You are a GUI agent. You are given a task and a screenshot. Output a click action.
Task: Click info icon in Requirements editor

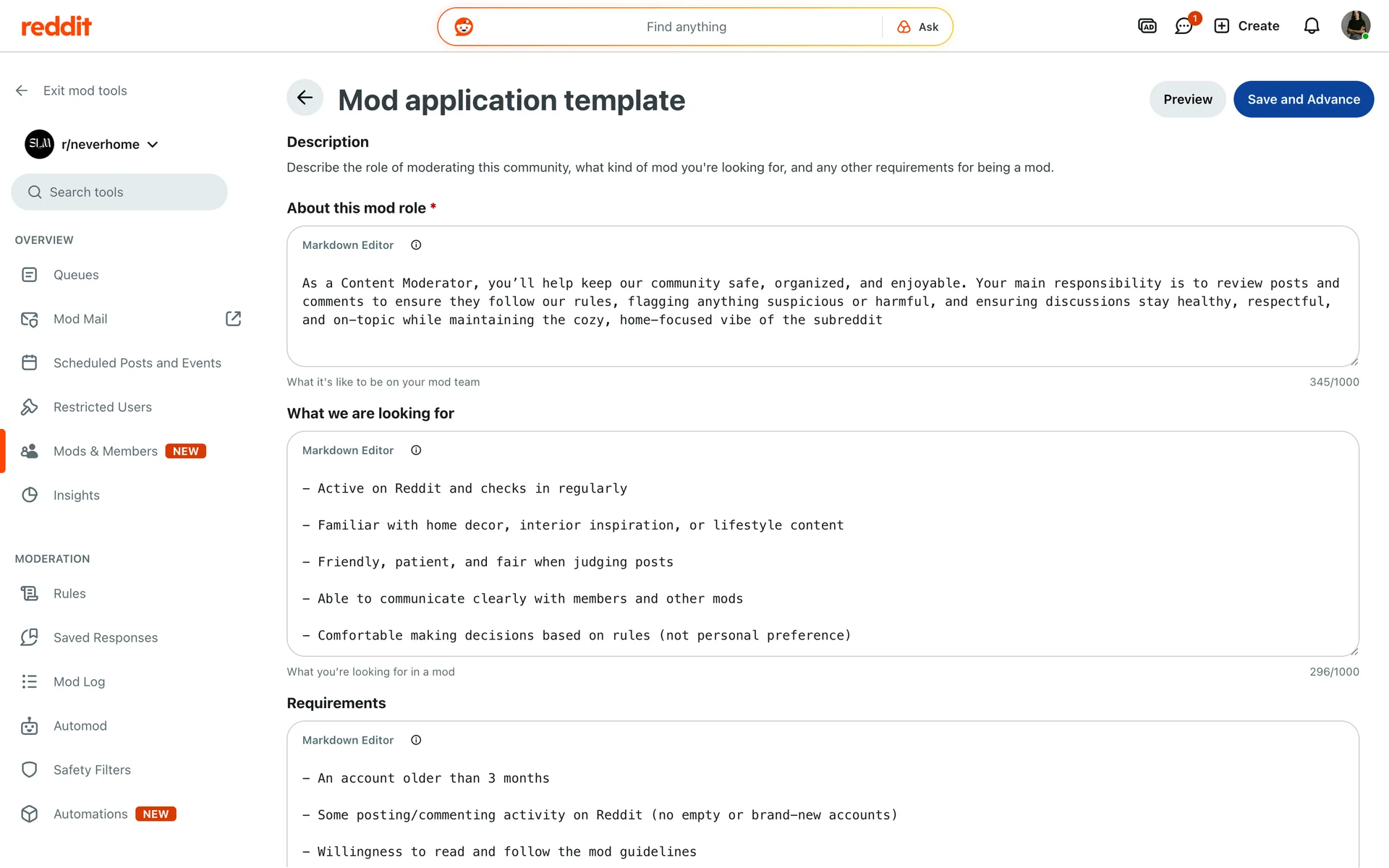(416, 740)
